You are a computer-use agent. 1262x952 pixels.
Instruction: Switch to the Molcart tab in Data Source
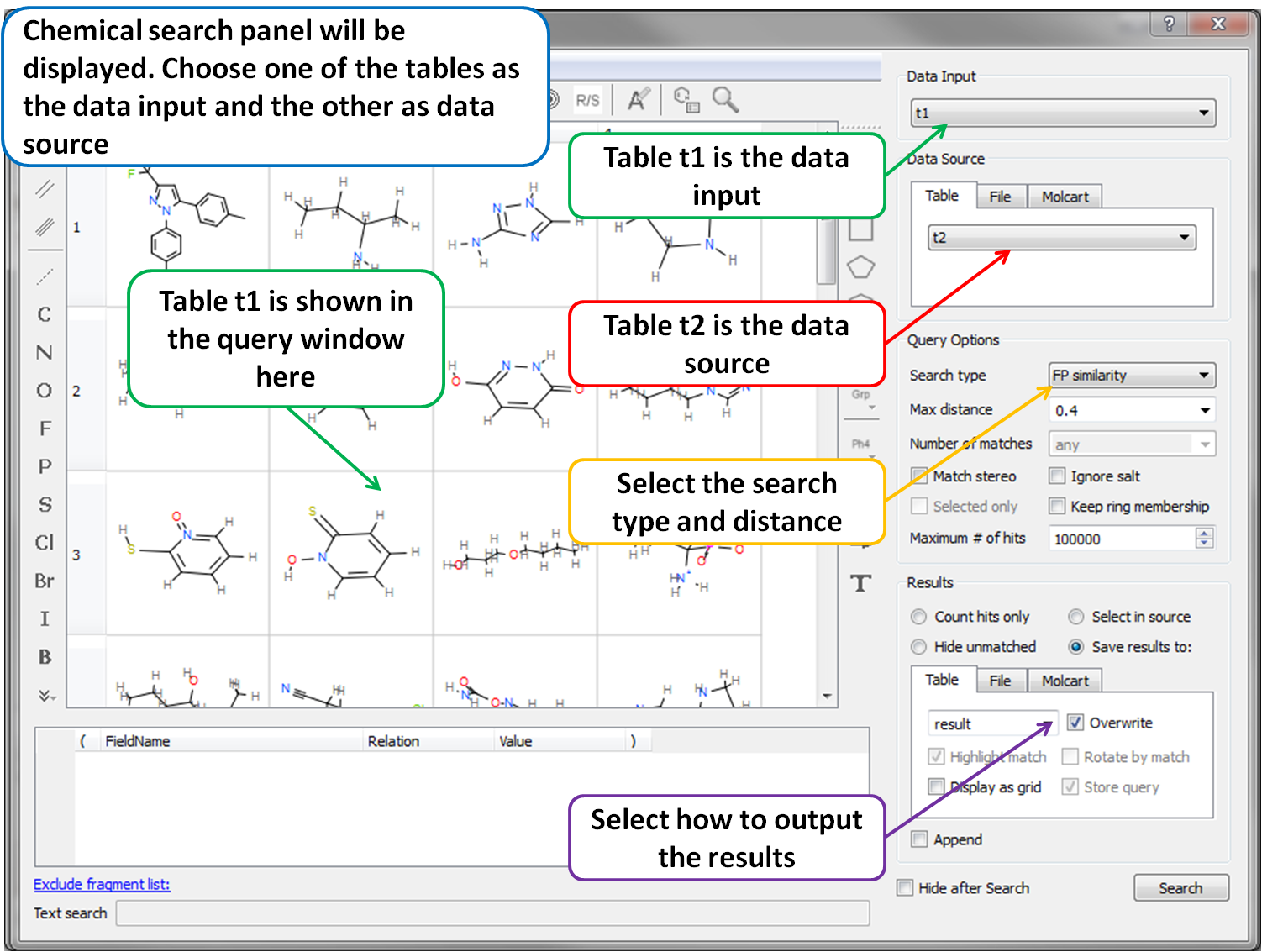click(x=1065, y=197)
